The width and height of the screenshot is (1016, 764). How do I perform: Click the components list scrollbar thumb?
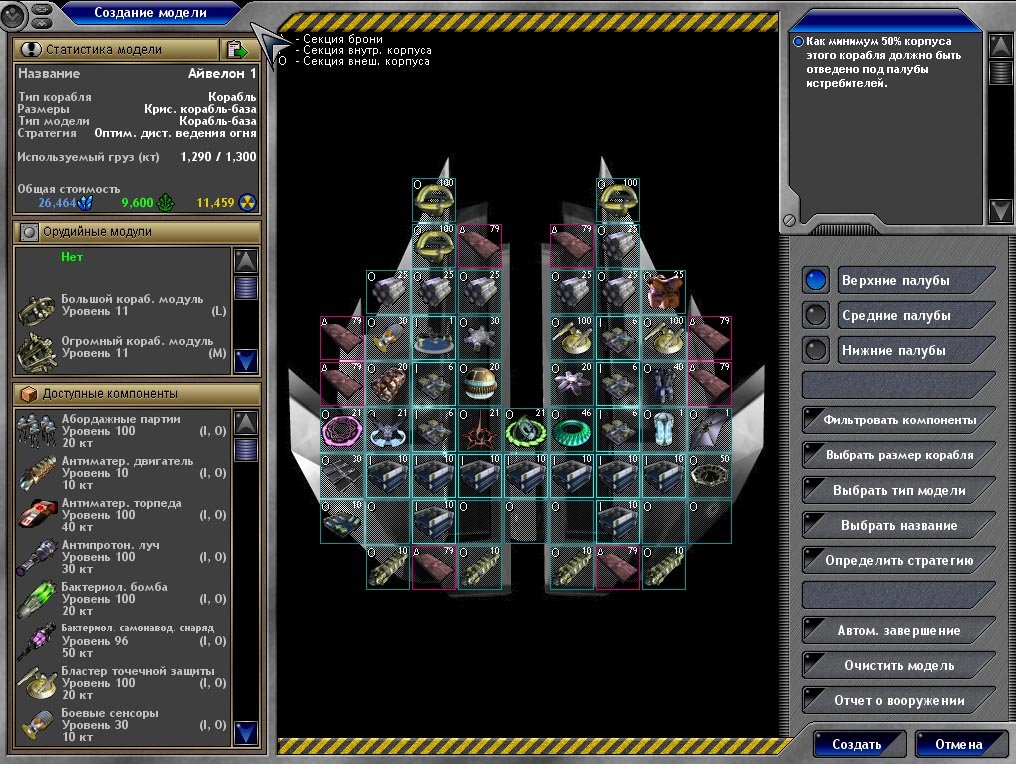point(245,450)
